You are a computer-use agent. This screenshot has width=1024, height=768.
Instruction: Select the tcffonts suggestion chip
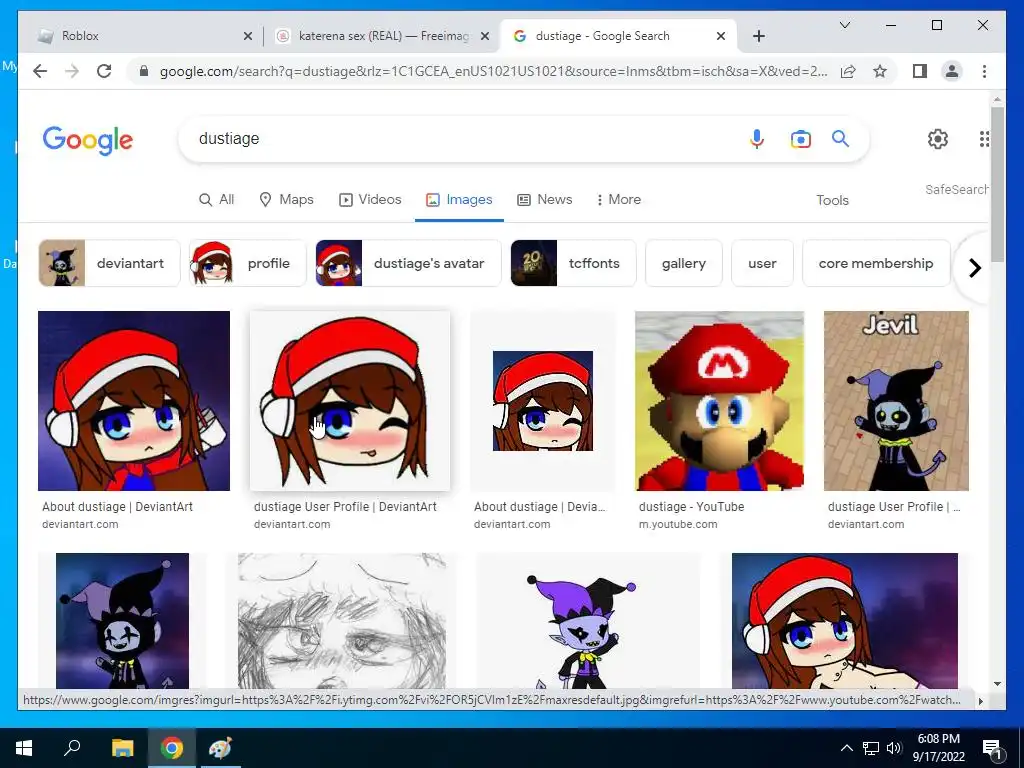[x=573, y=263]
